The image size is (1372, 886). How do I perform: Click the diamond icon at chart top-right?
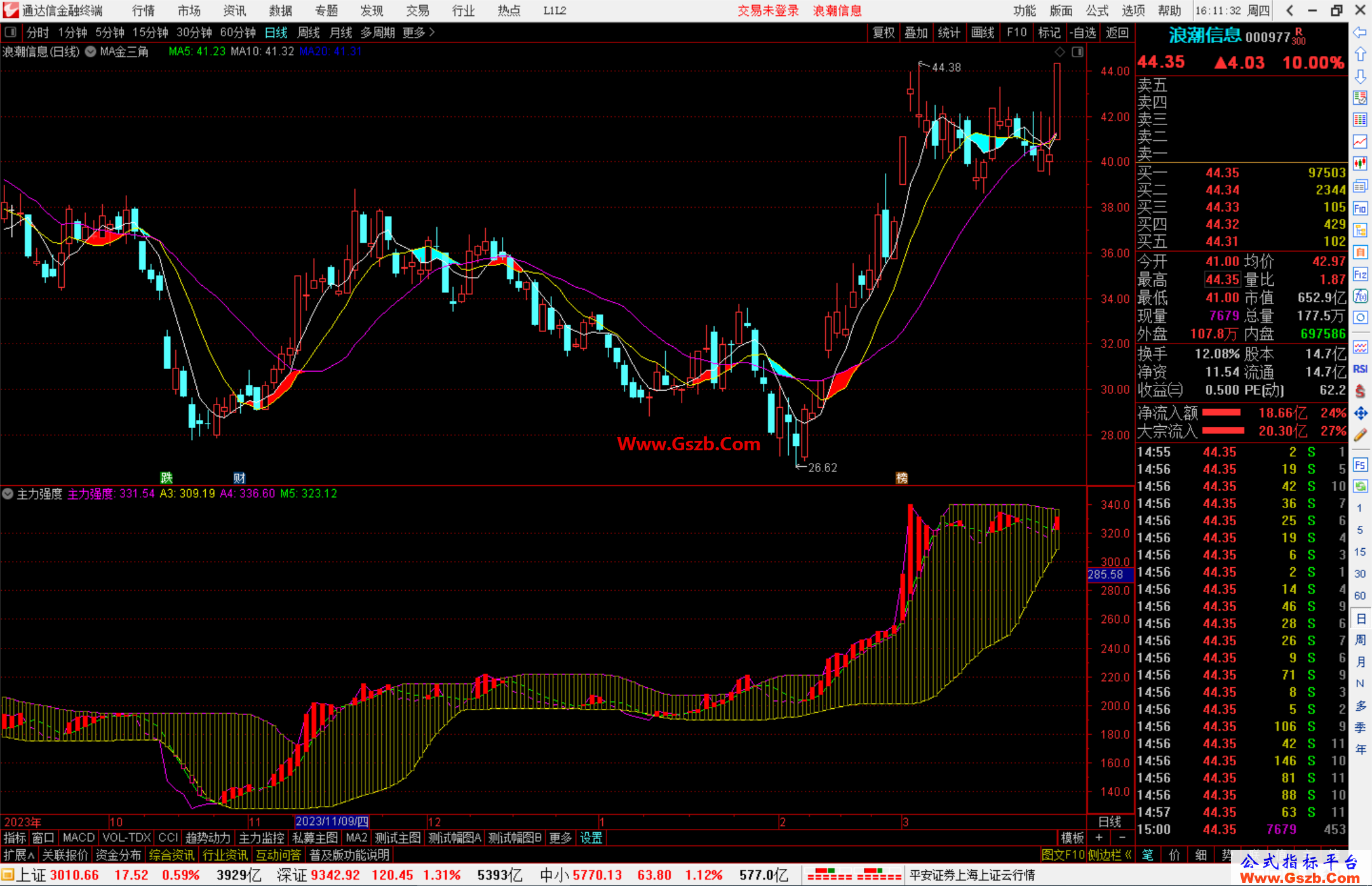1060,51
